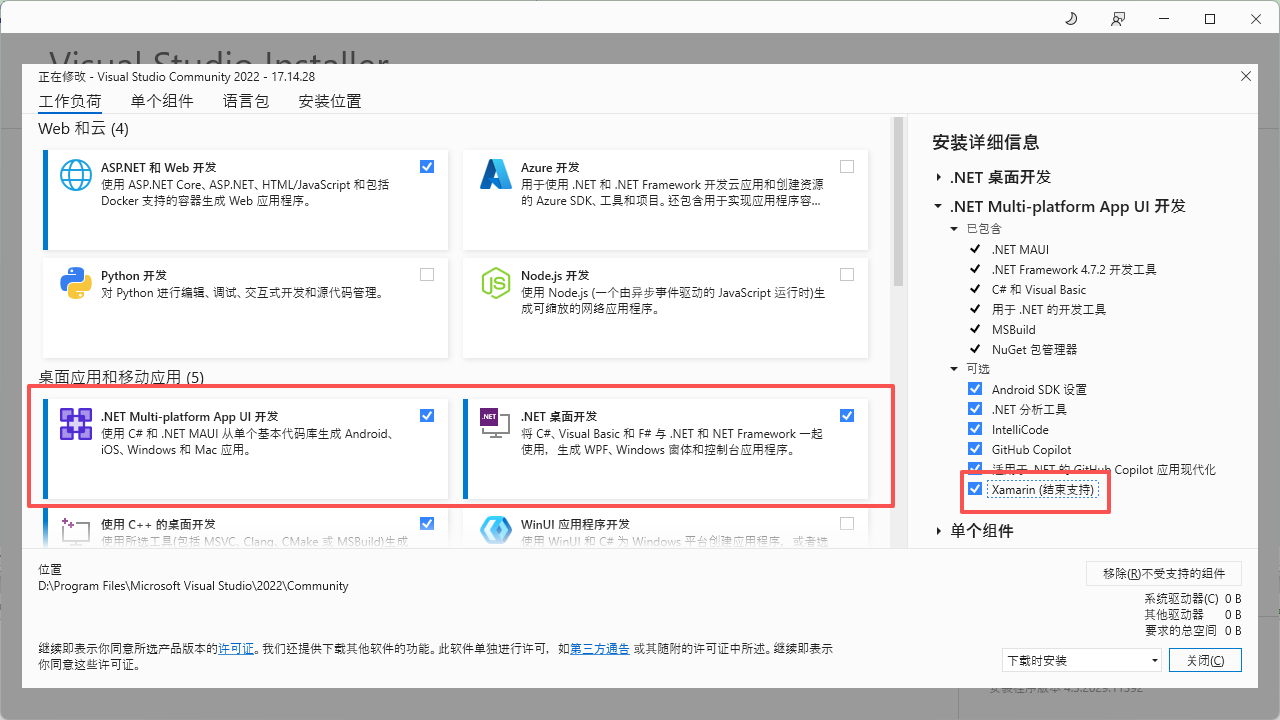This screenshot has width=1280, height=720.
Task: Close the modify dialog with X
Action: click(1245, 76)
